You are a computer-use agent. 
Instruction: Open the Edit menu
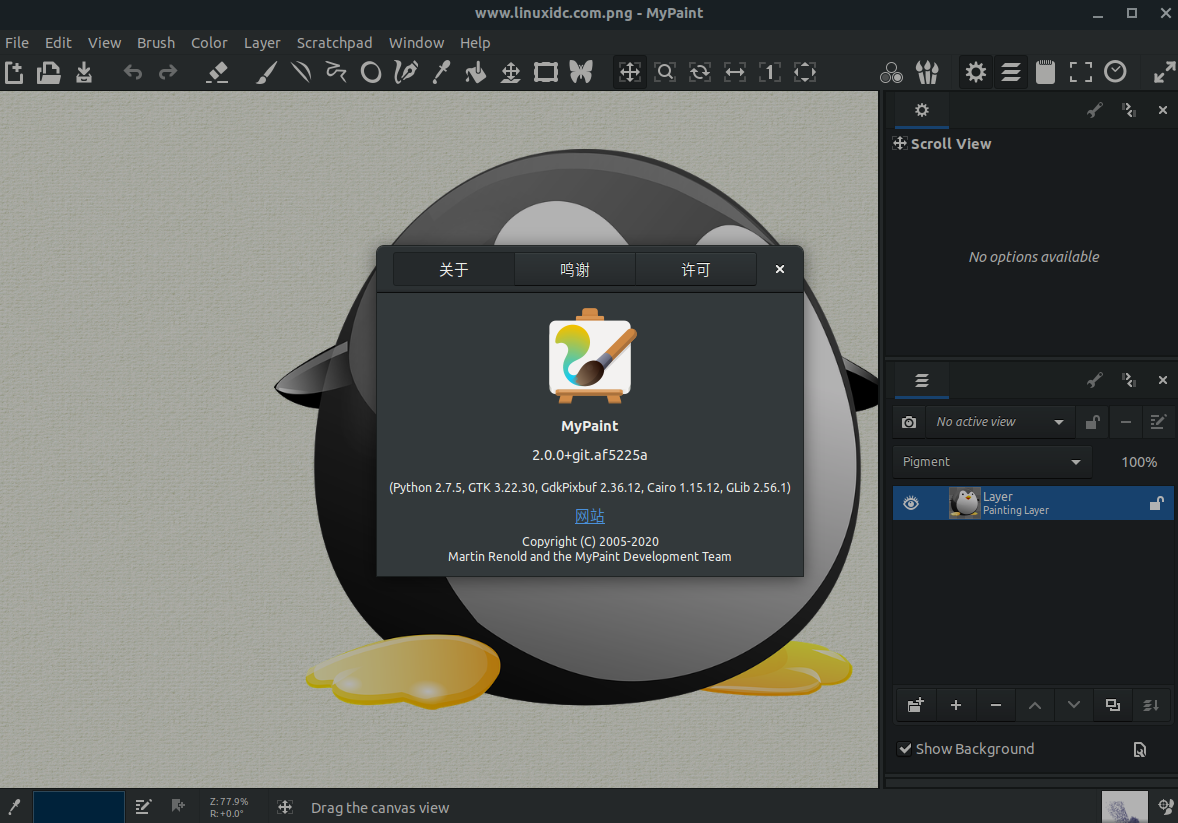tap(58, 43)
